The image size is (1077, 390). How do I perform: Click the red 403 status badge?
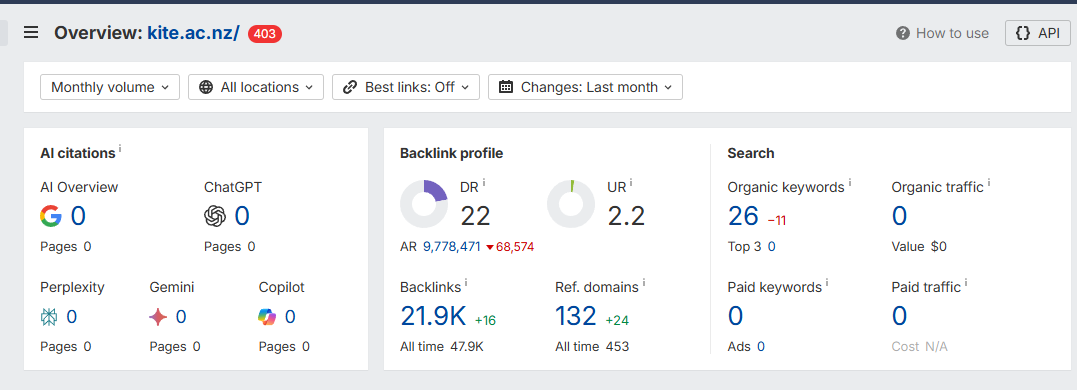(x=264, y=34)
